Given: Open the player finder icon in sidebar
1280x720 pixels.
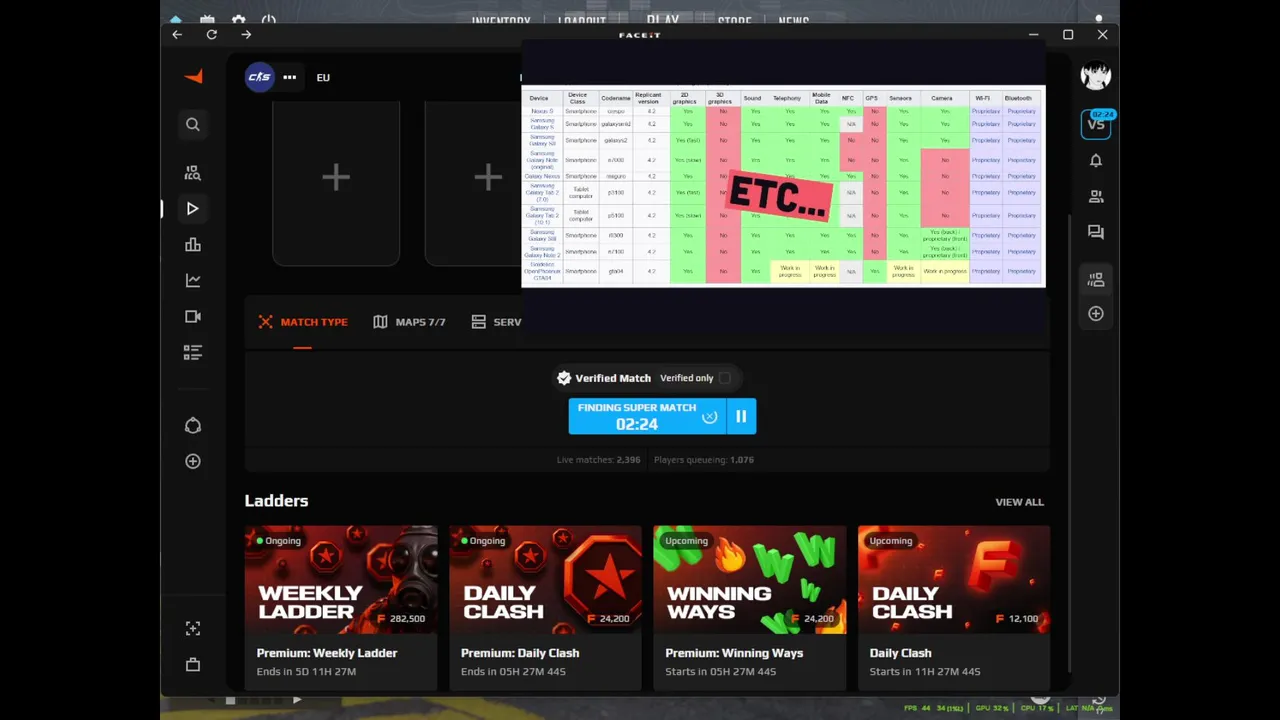Looking at the screenshot, I should pyautogui.click(x=193, y=173).
